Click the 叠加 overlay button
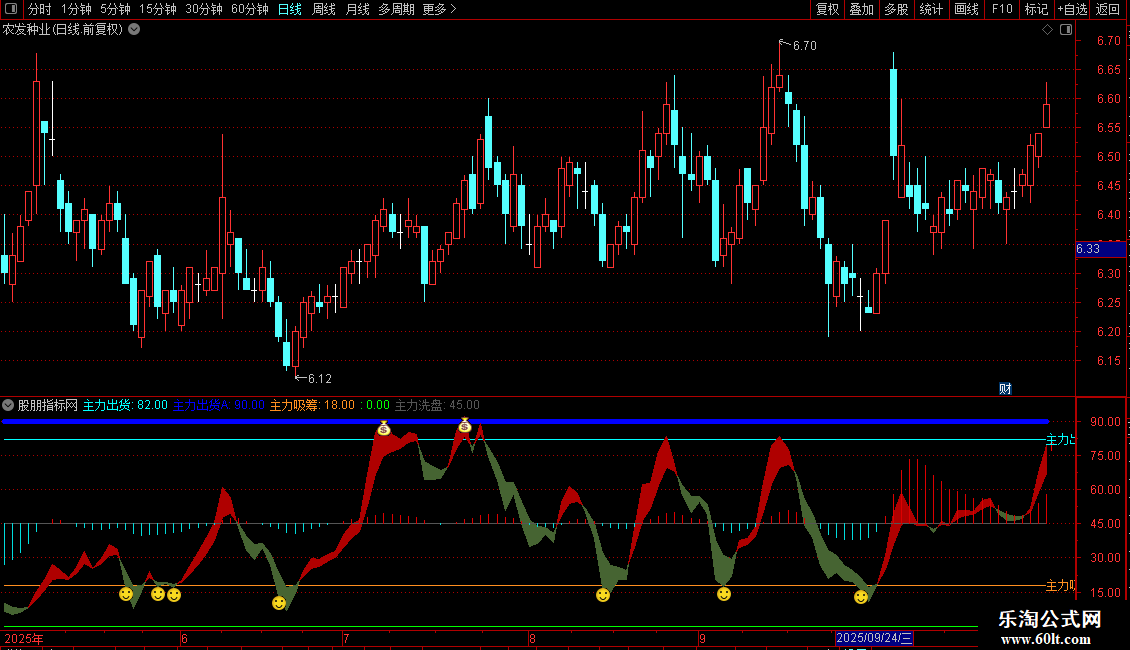This screenshot has height=650, width=1130. coord(862,9)
